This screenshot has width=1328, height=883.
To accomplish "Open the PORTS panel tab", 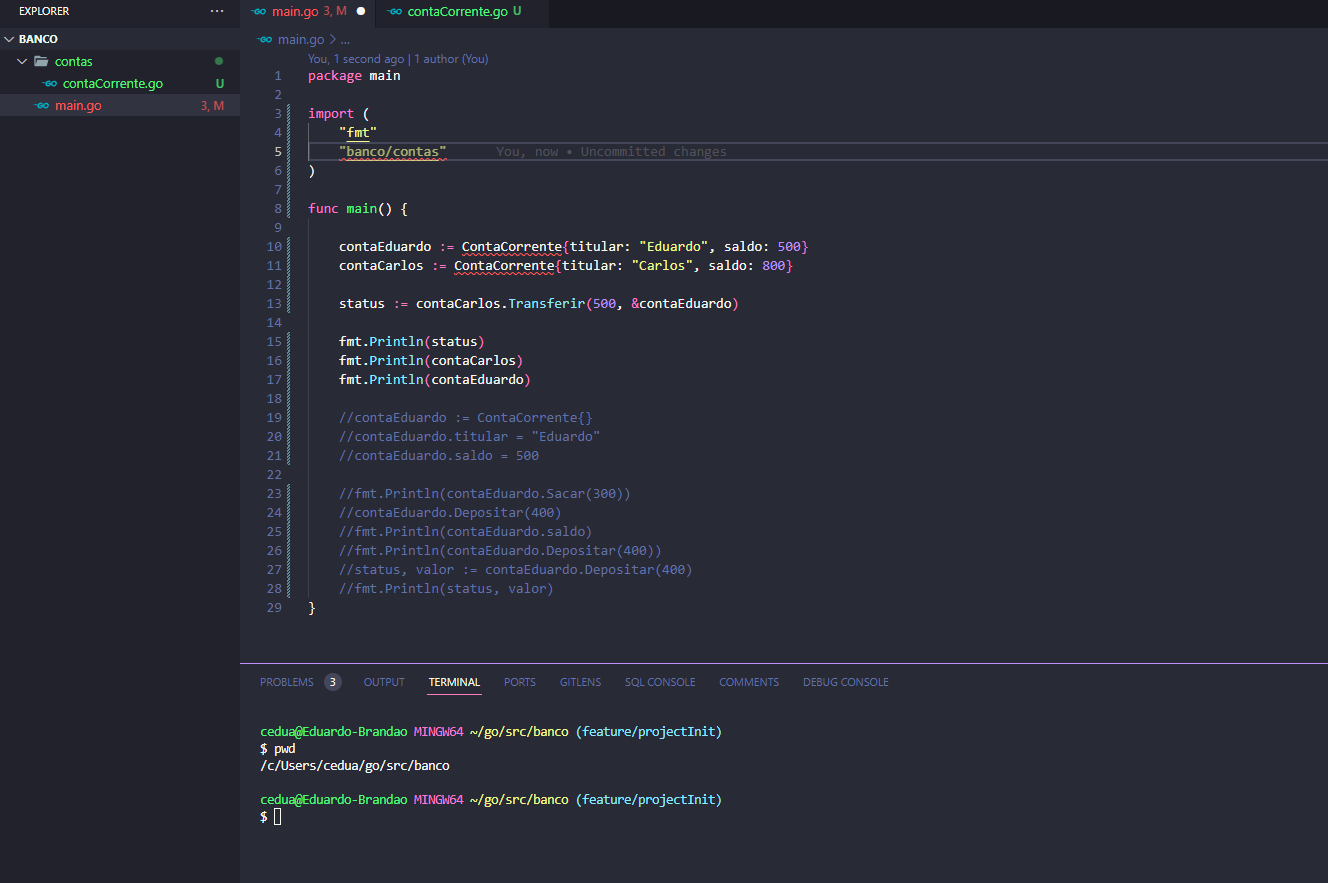I will pos(520,682).
